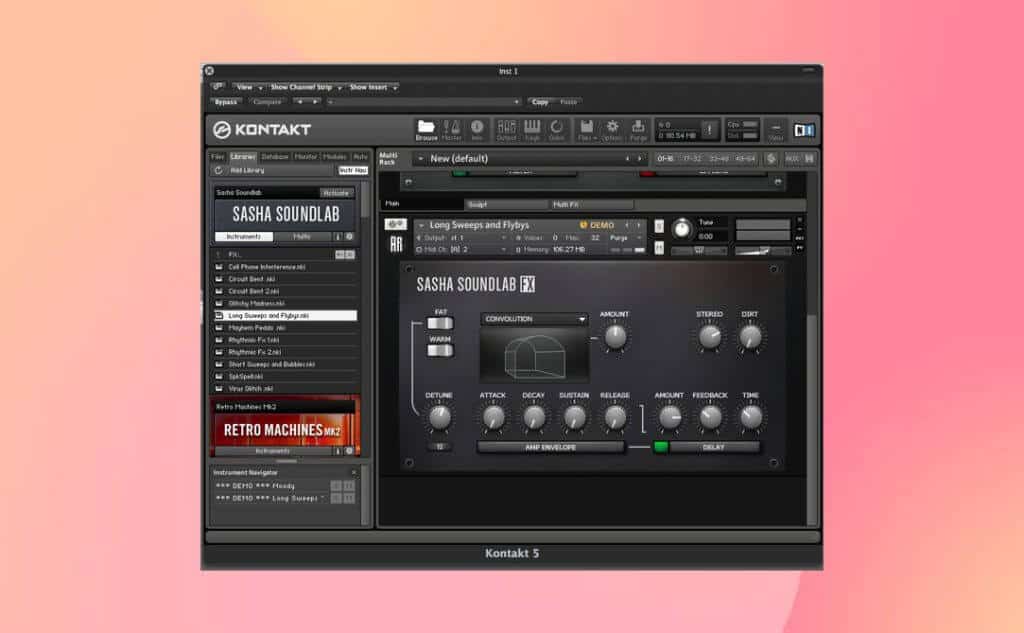
Task: Toggle the FAT switch
Action: (x=440, y=323)
